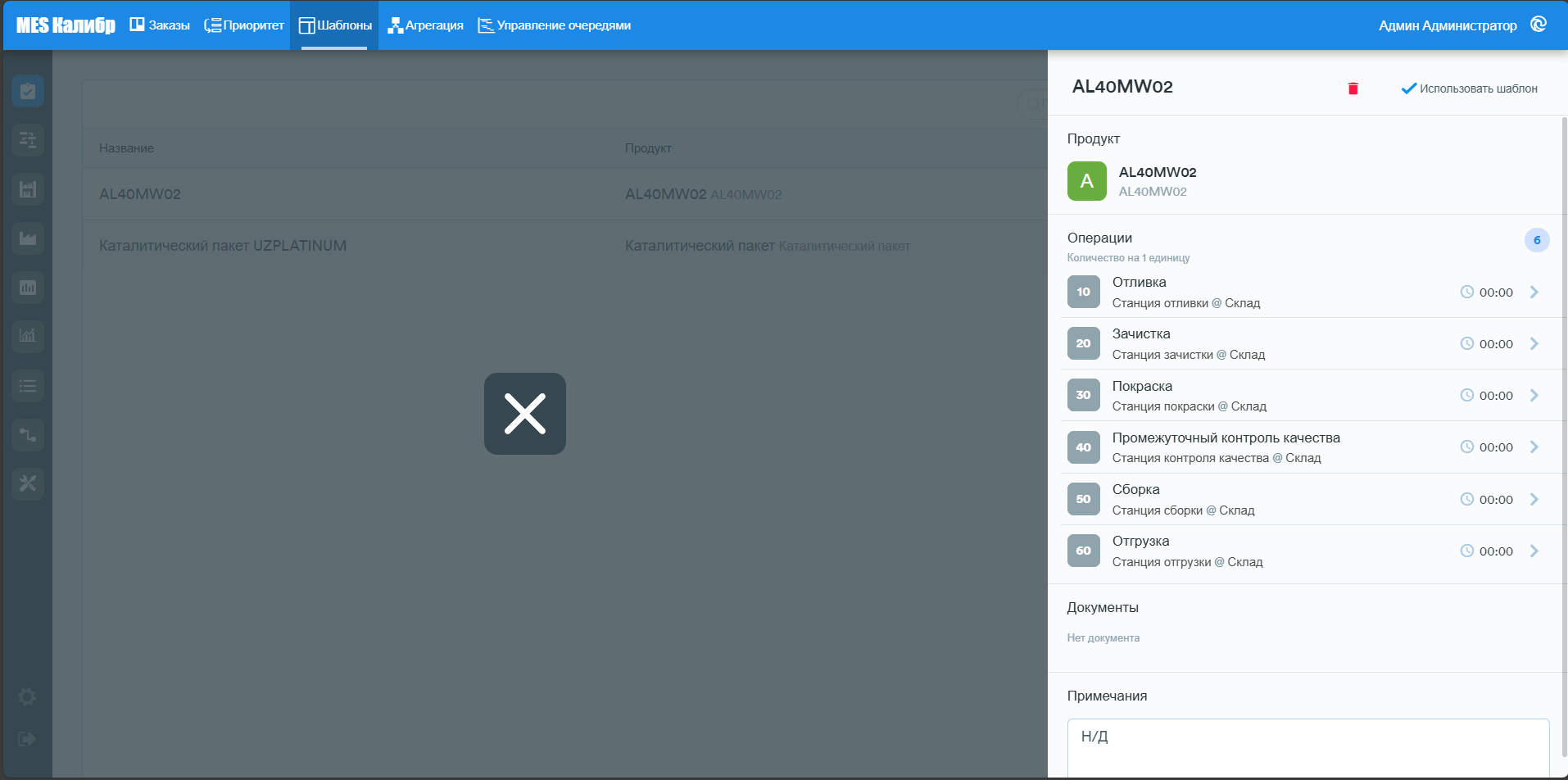Close the side panel with X button
Image resolution: width=1568 pixels, height=780 pixels.
coord(525,414)
